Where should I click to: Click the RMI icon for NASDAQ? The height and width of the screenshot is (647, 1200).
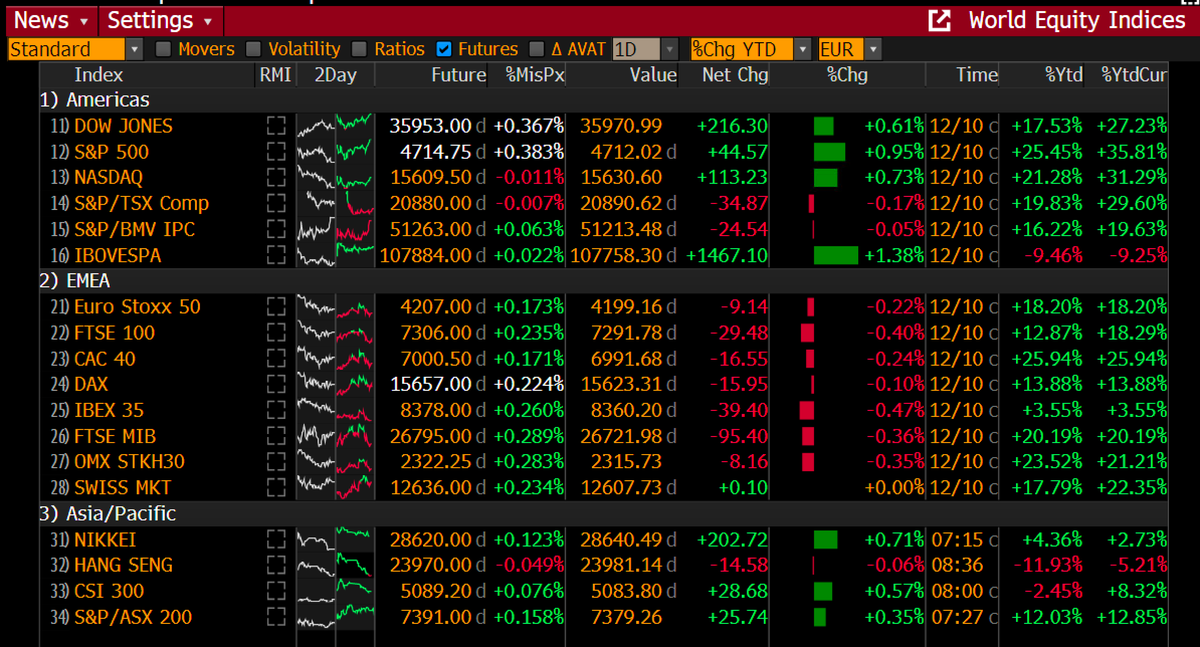point(275,177)
